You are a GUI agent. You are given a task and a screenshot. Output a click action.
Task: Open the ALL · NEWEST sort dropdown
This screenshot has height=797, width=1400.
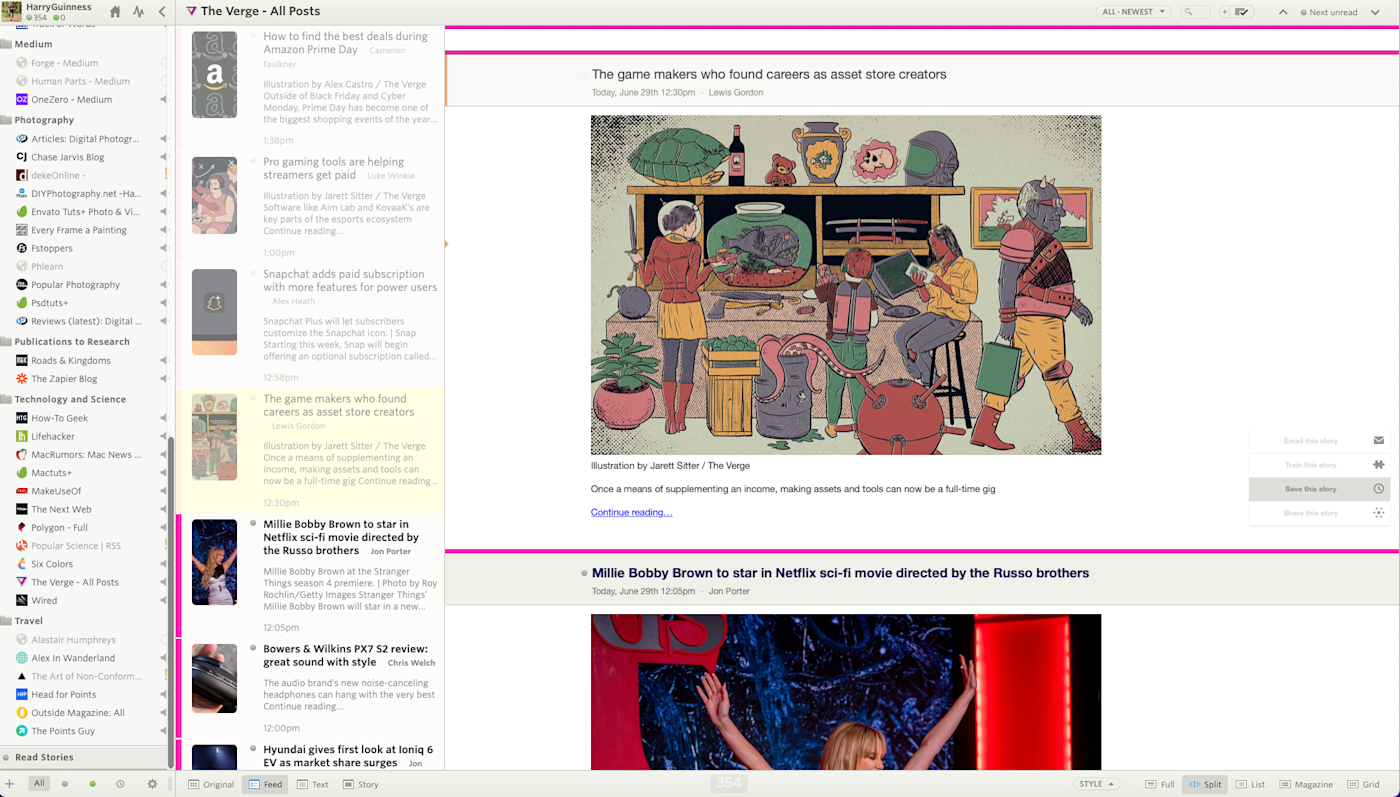pyautogui.click(x=1134, y=12)
